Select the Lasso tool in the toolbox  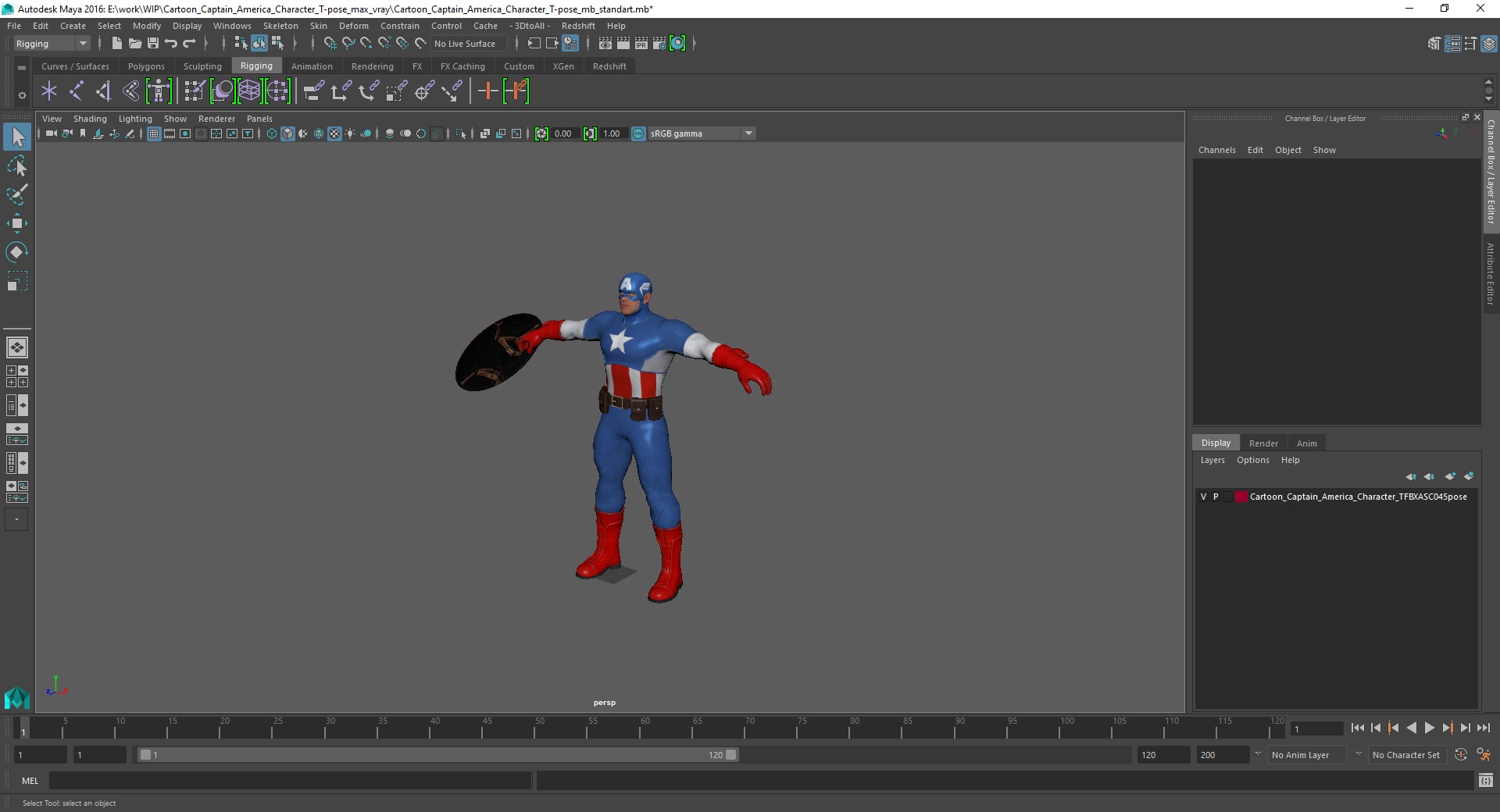point(16,166)
